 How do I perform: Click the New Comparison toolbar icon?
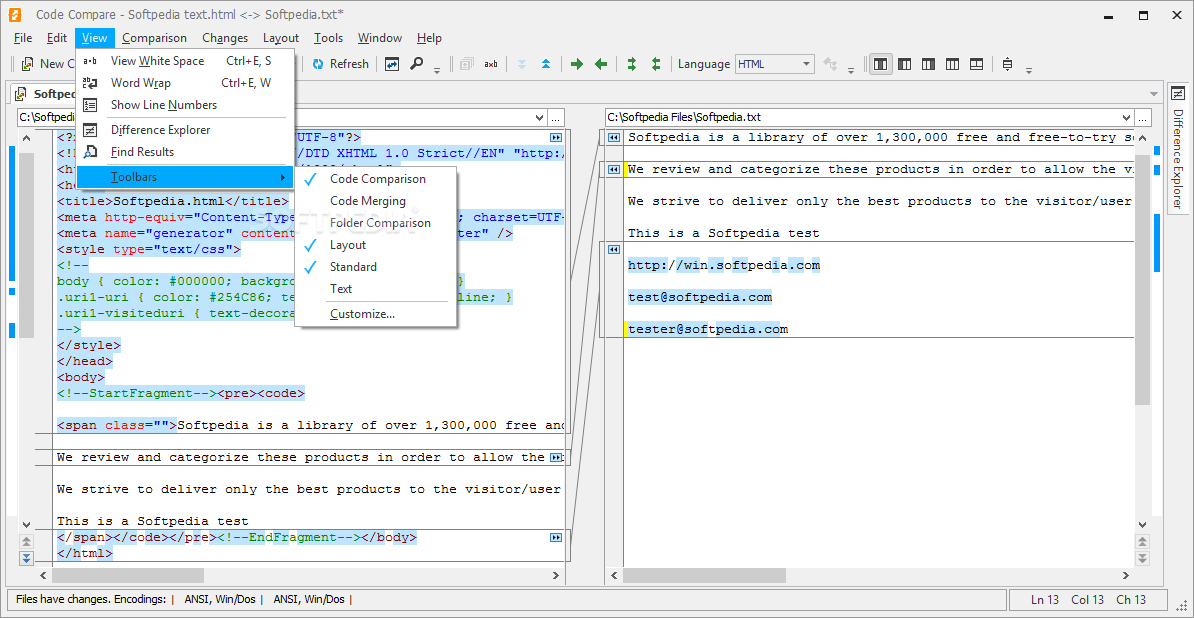point(27,64)
